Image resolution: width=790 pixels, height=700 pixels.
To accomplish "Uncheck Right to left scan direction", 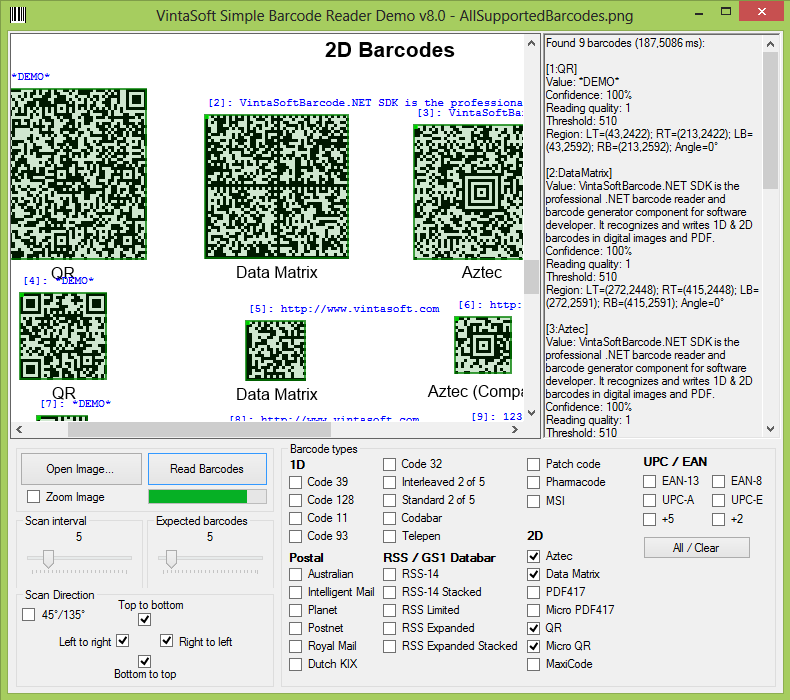I will pyautogui.click(x=166, y=641).
